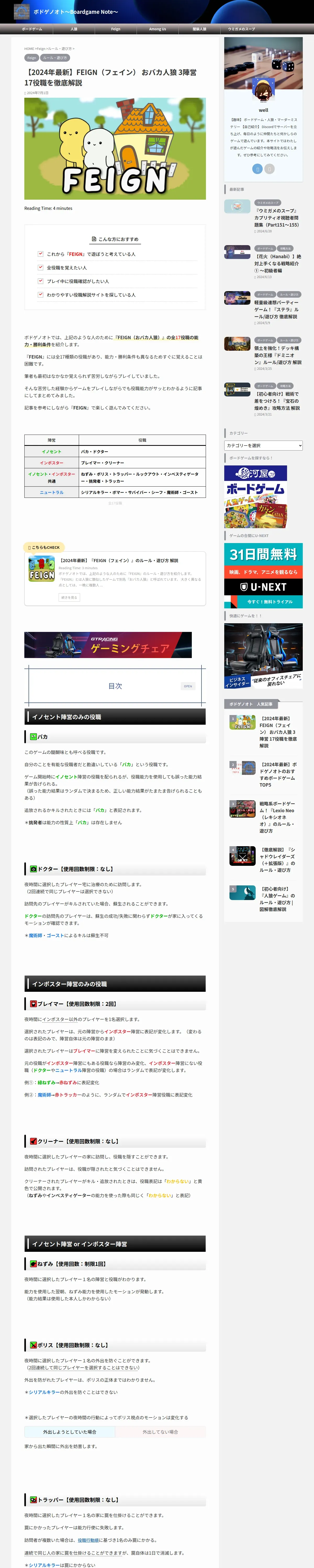Click the site logo icon in header
This screenshot has width=314, height=1568.
point(21,11)
